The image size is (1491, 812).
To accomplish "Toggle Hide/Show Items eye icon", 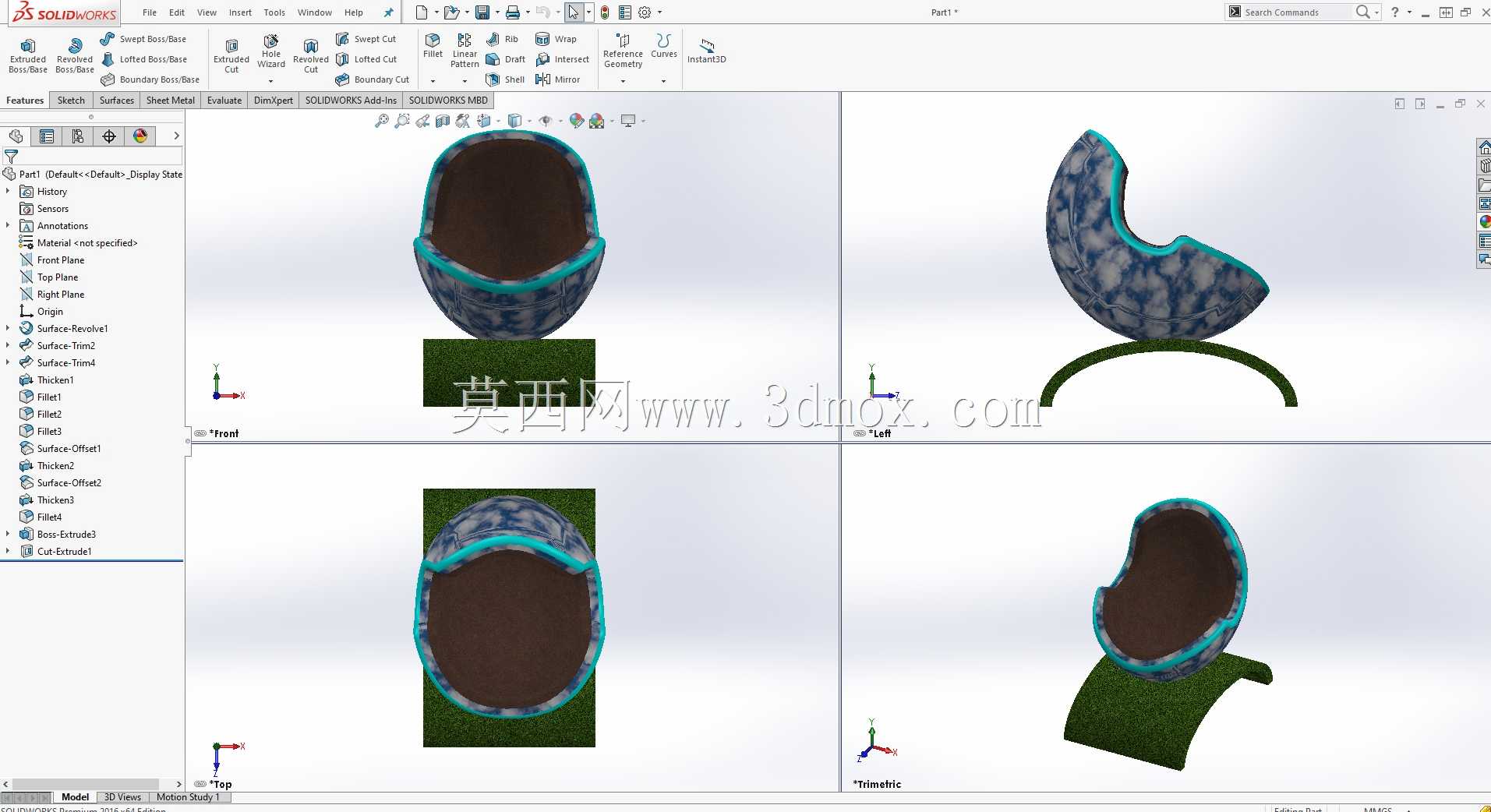I will point(546,121).
